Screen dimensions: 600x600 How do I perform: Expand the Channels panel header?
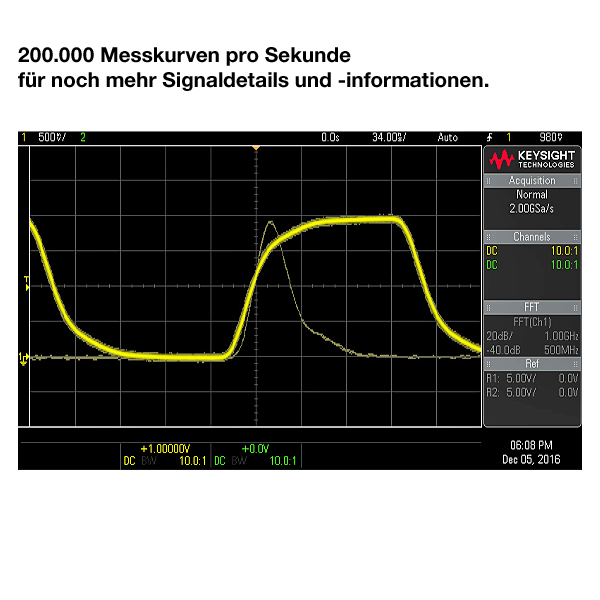point(532,237)
